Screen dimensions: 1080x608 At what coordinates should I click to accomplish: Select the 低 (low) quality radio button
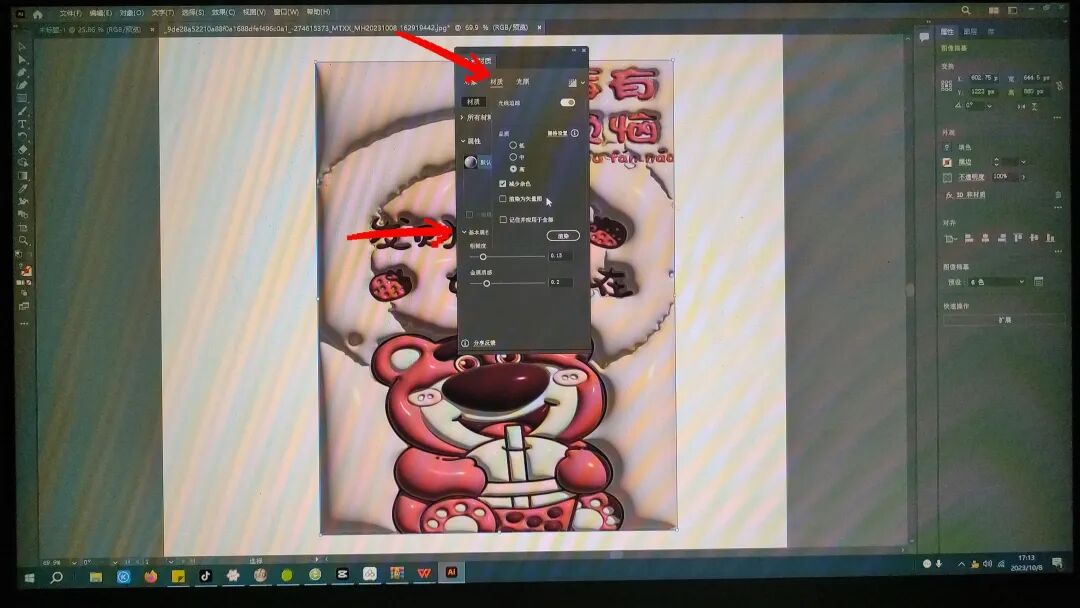tap(512, 145)
